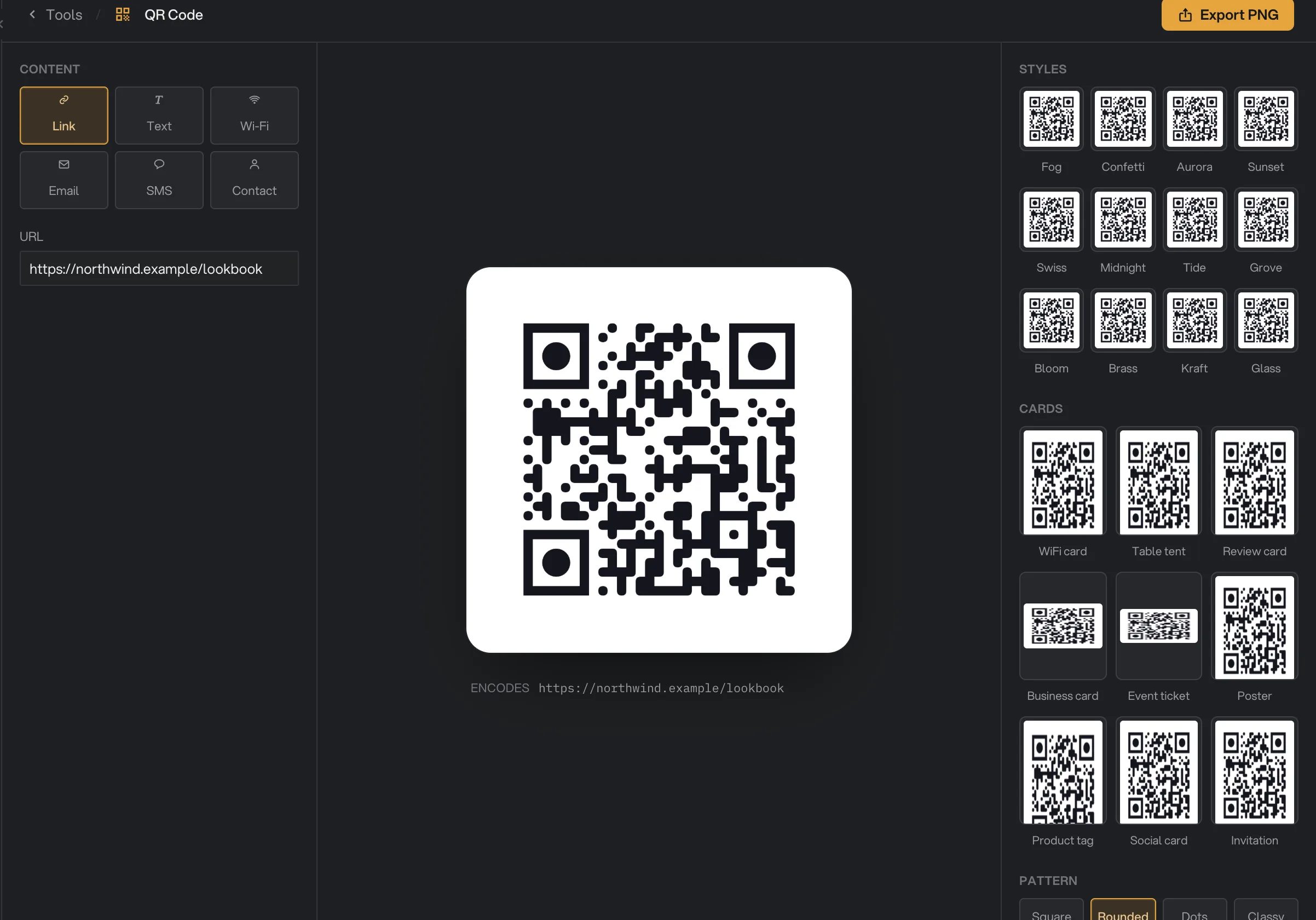Choose the WiFi card template

coord(1063,481)
